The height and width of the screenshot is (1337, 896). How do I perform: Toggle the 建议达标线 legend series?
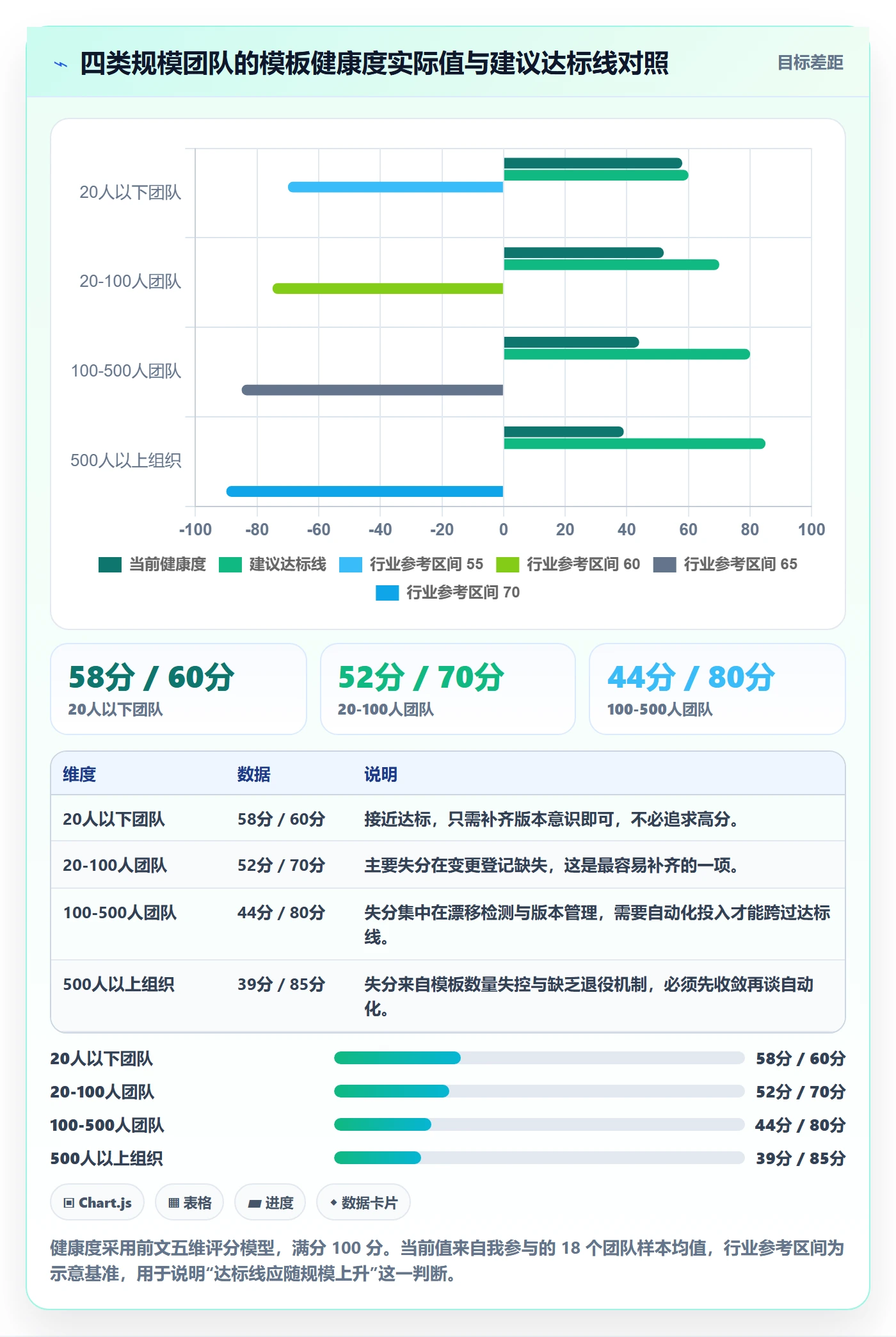[x=273, y=564]
